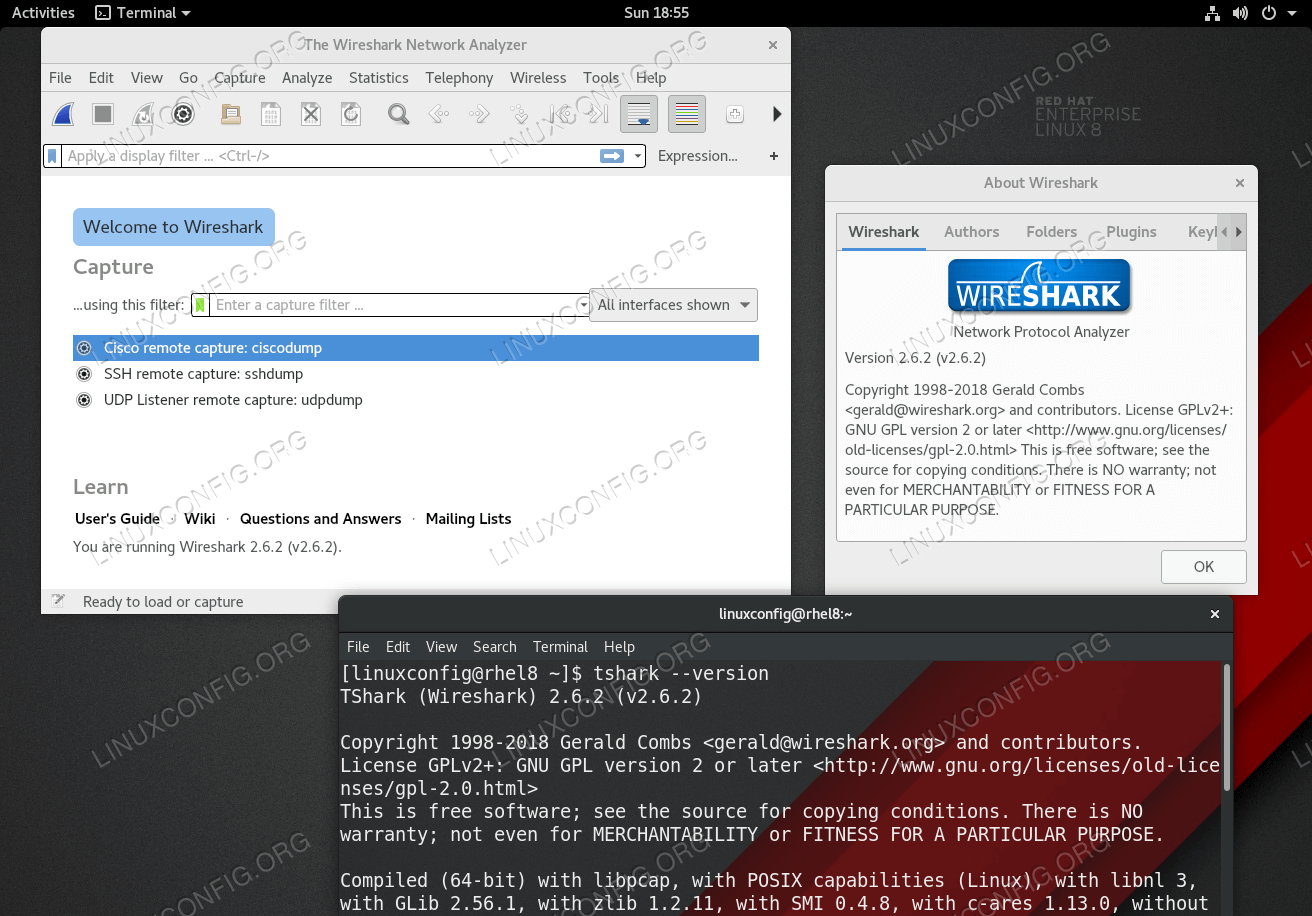The width and height of the screenshot is (1312, 916).
Task: Jump to the last packet icon
Action: 599,114
